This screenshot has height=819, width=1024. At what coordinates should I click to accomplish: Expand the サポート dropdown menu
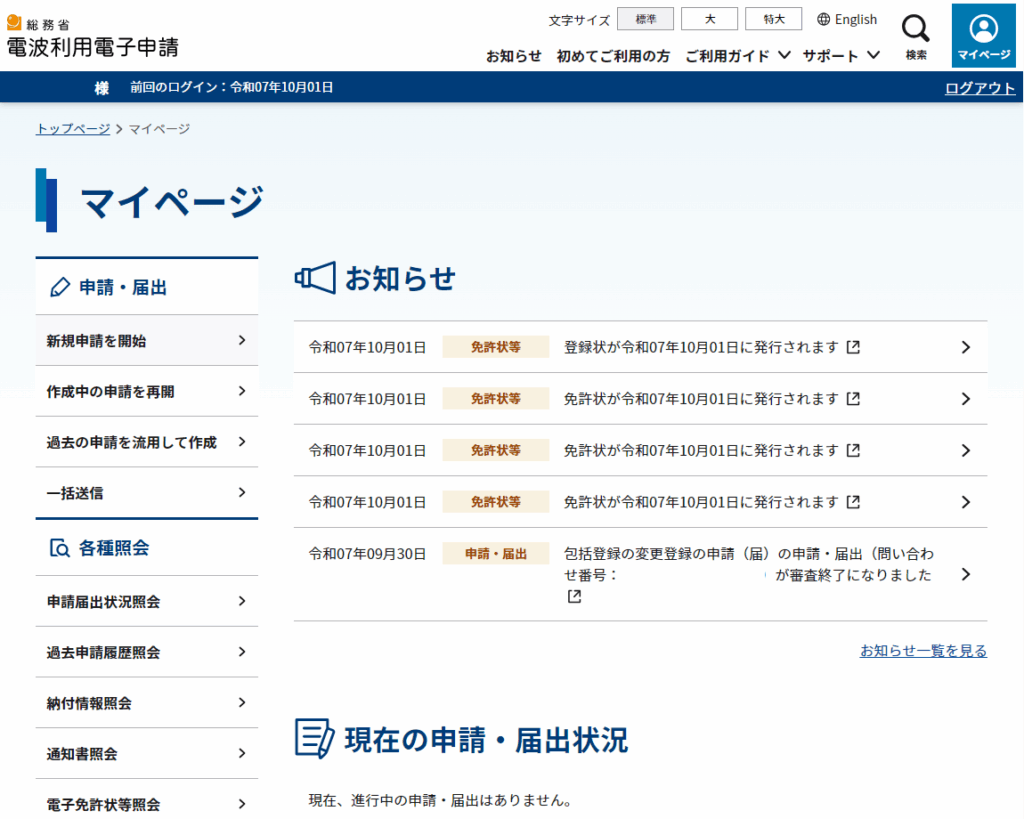tap(841, 56)
